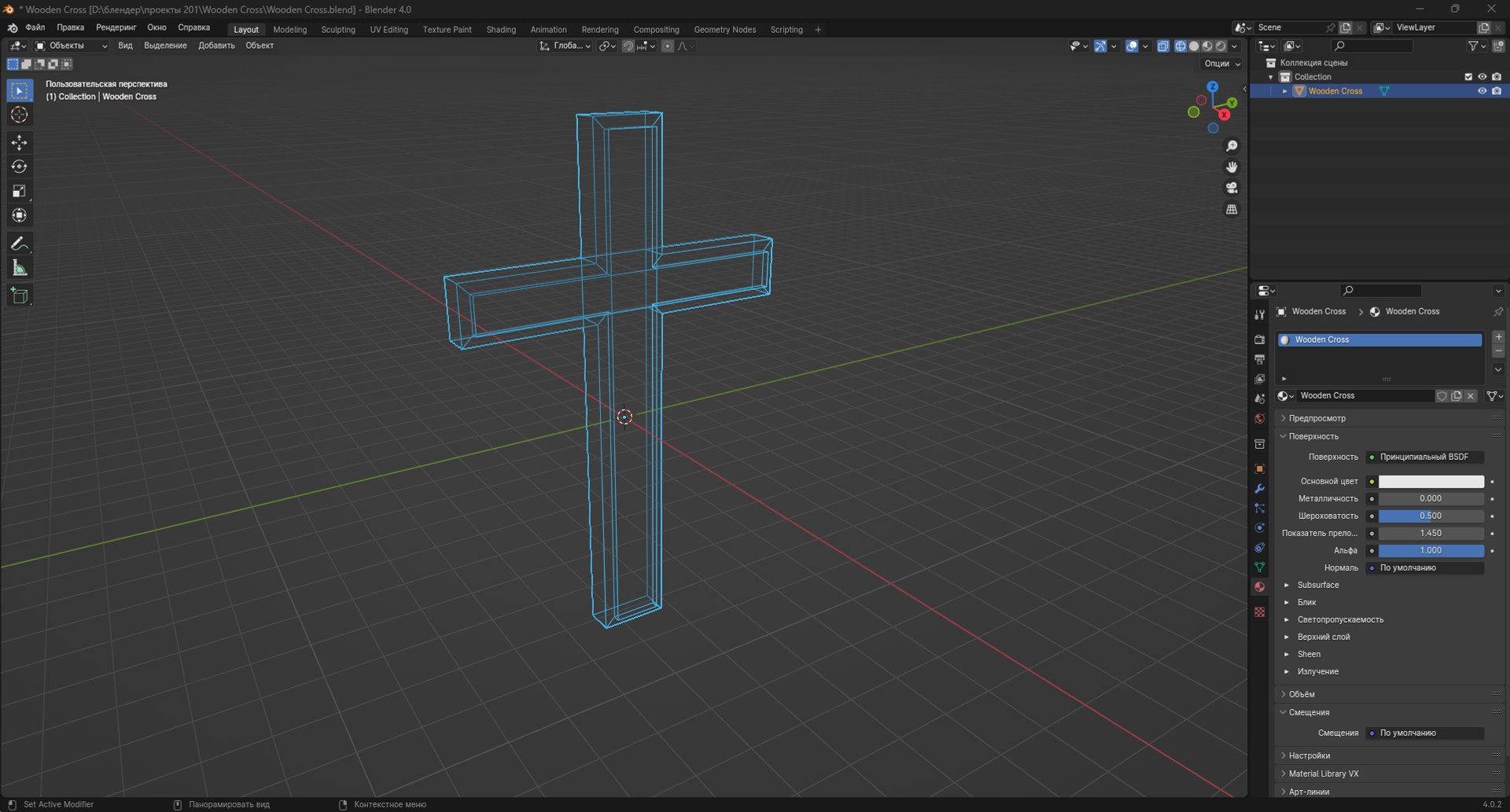Switch to the Shading workspace tab
The width and height of the screenshot is (1510, 812).
pyautogui.click(x=501, y=30)
